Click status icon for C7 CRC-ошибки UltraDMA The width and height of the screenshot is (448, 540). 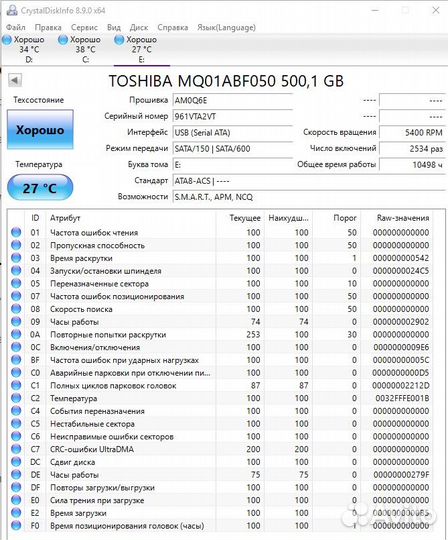coord(16,449)
